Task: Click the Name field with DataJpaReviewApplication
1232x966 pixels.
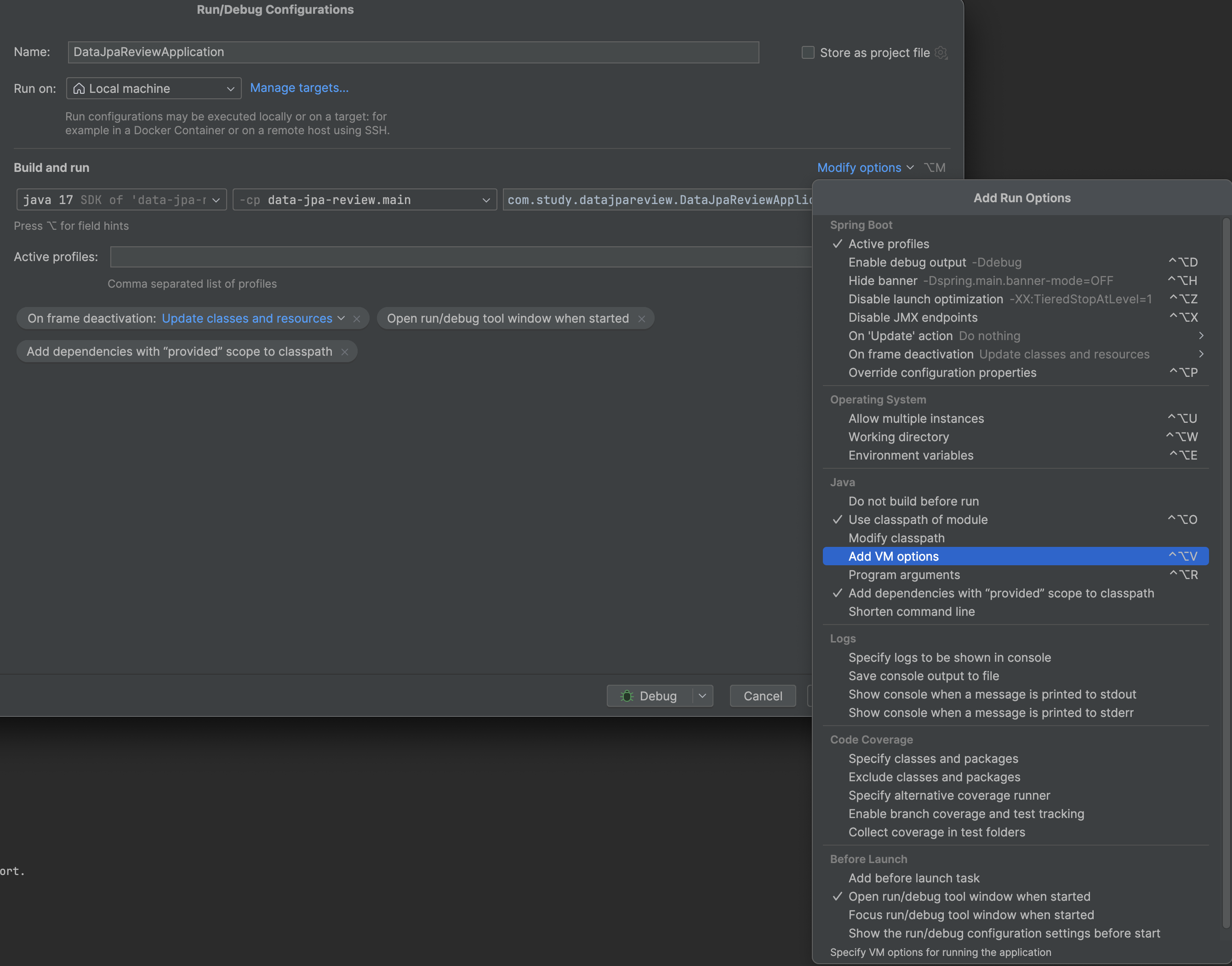Action: click(413, 52)
